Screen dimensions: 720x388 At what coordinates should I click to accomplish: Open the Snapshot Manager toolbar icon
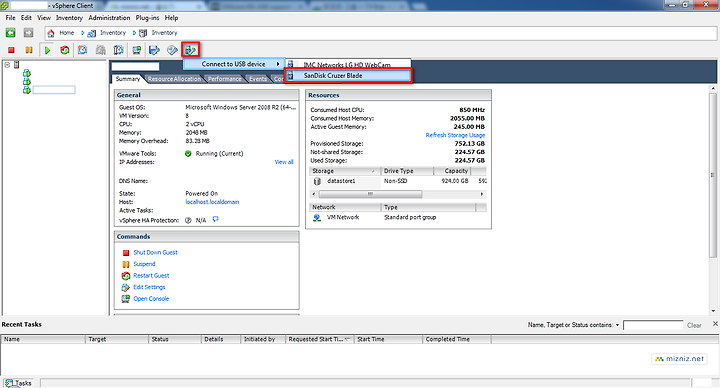(118, 50)
